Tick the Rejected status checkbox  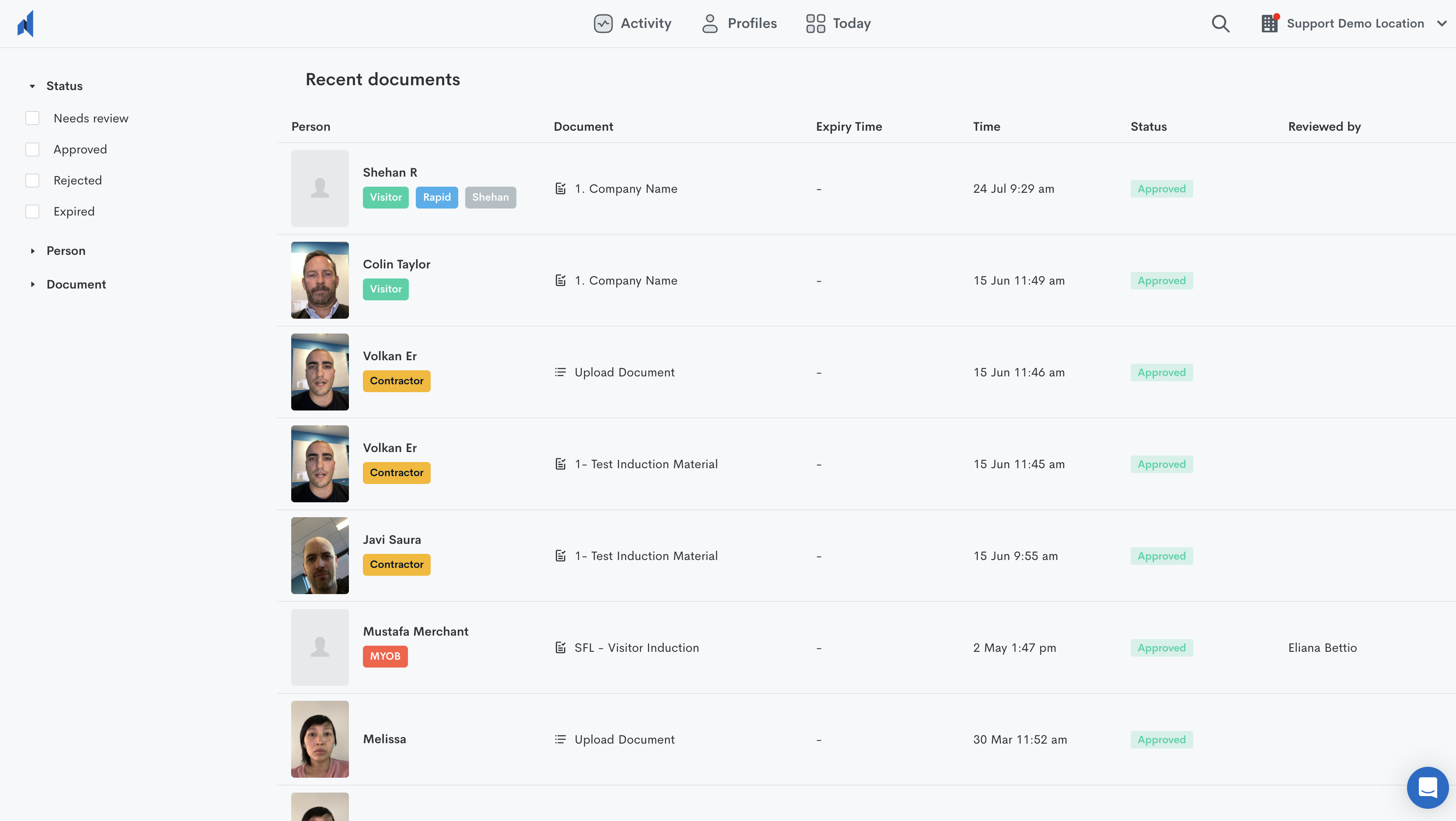click(x=32, y=180)
